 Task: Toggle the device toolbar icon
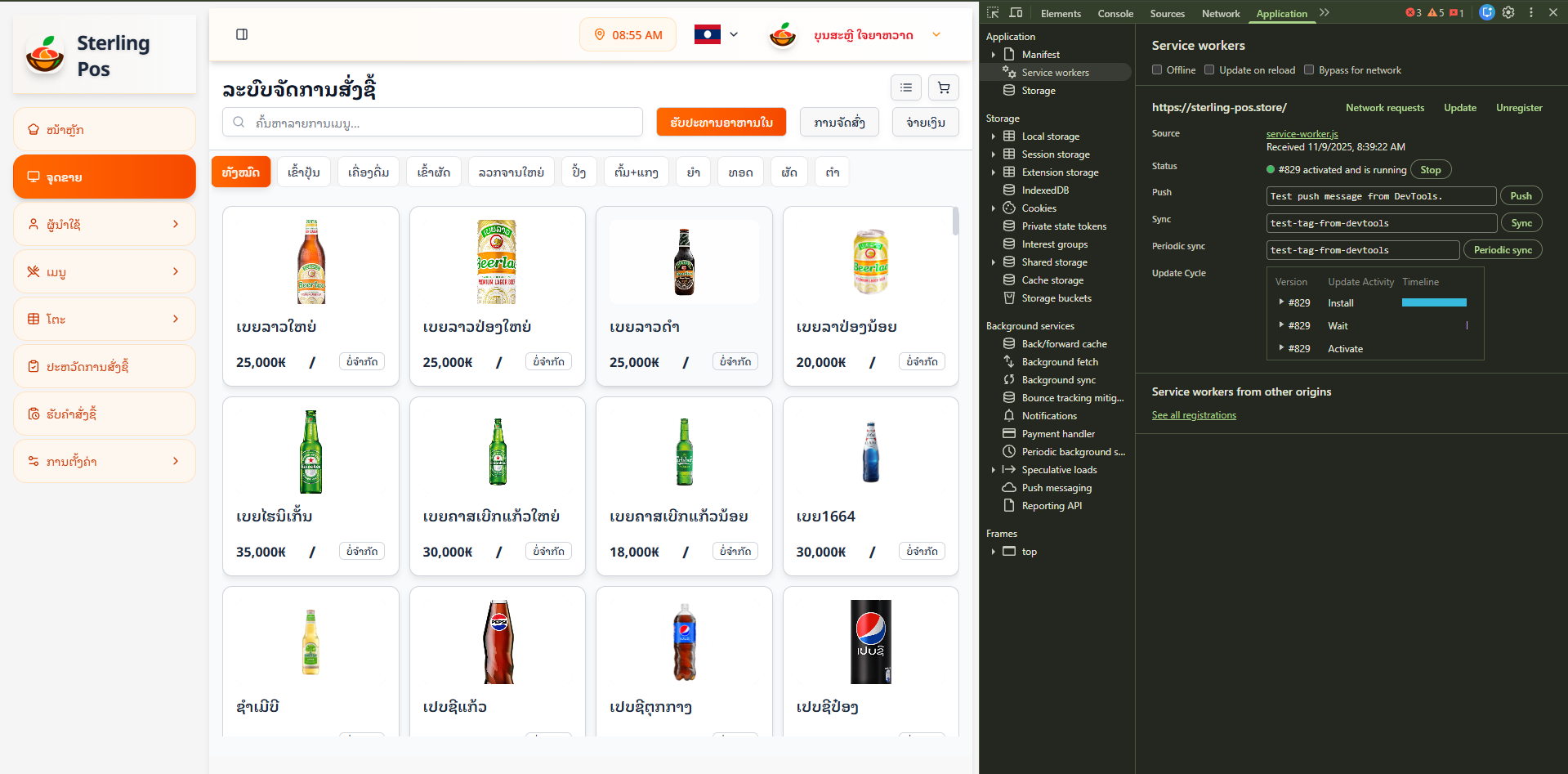click(x=1016, y=13)
